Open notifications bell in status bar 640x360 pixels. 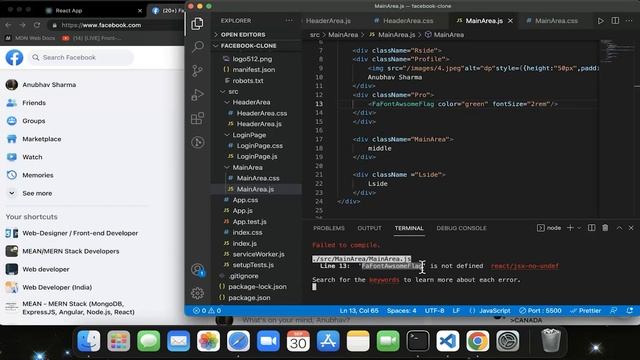(x=630, y=311)
